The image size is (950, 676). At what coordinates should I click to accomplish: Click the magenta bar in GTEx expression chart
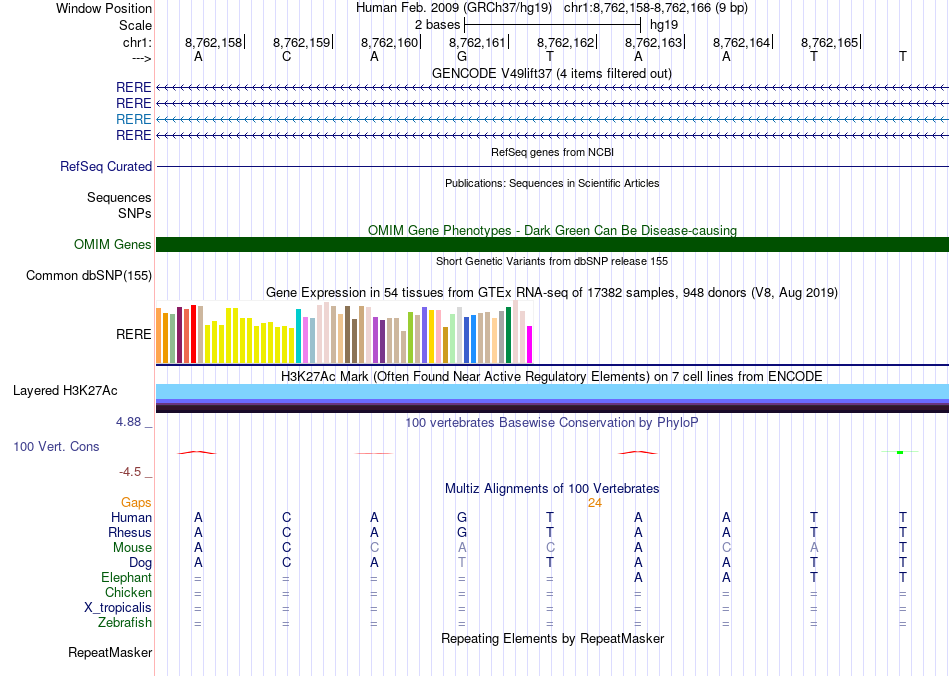coord(529,344)
